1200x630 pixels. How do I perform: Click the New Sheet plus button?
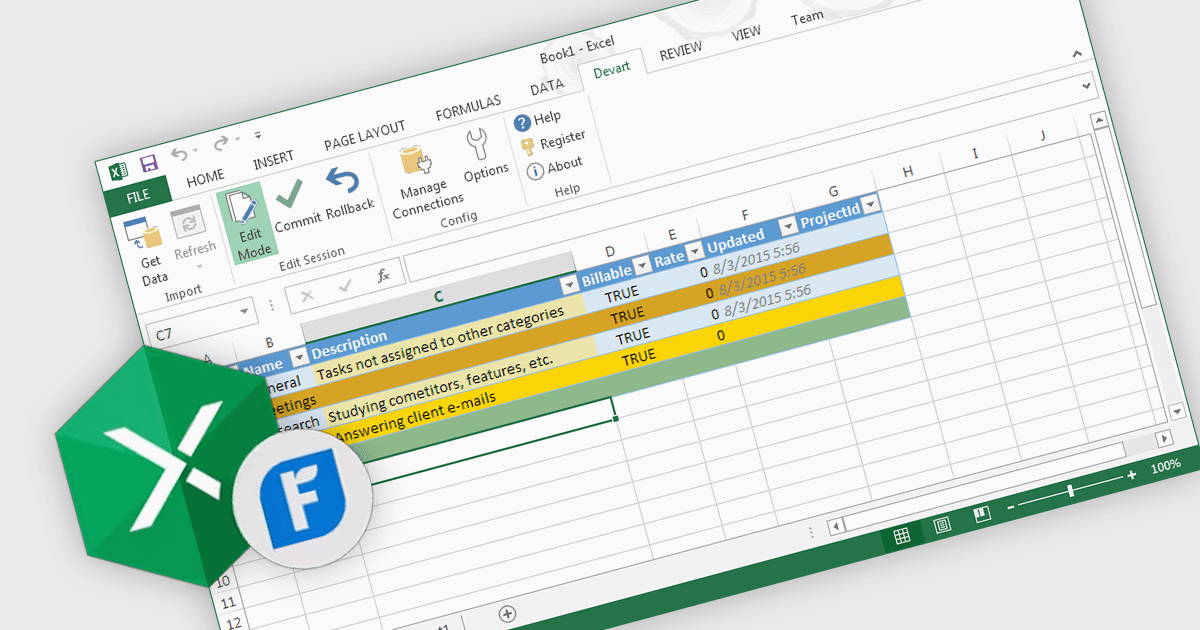[507, 613]
